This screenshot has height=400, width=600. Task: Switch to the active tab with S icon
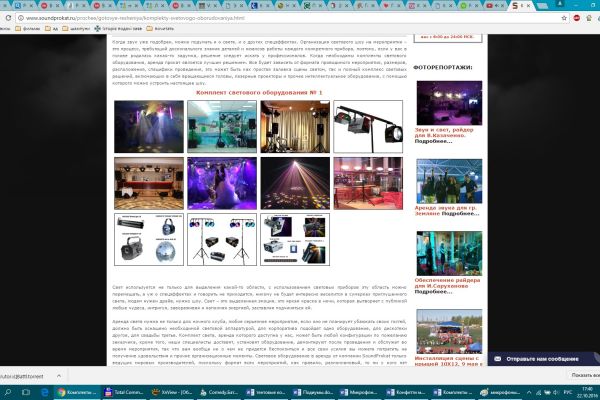point(521,5)
